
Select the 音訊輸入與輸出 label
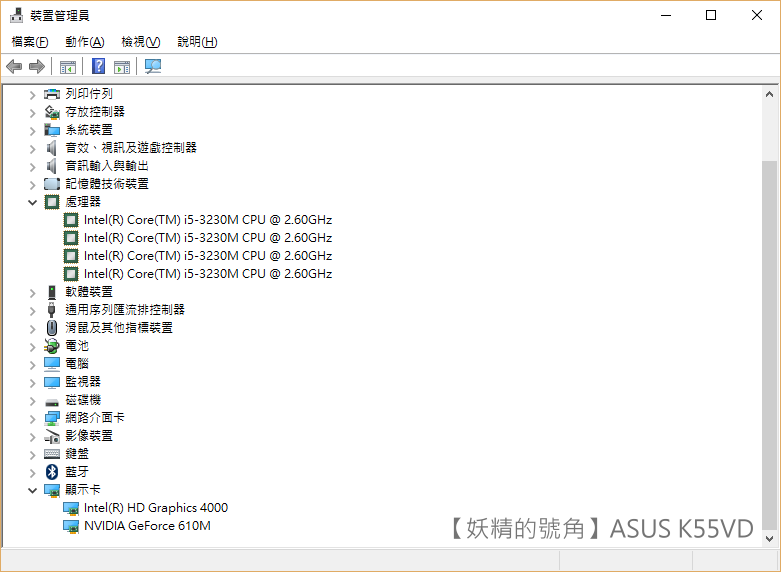point(107,166)
